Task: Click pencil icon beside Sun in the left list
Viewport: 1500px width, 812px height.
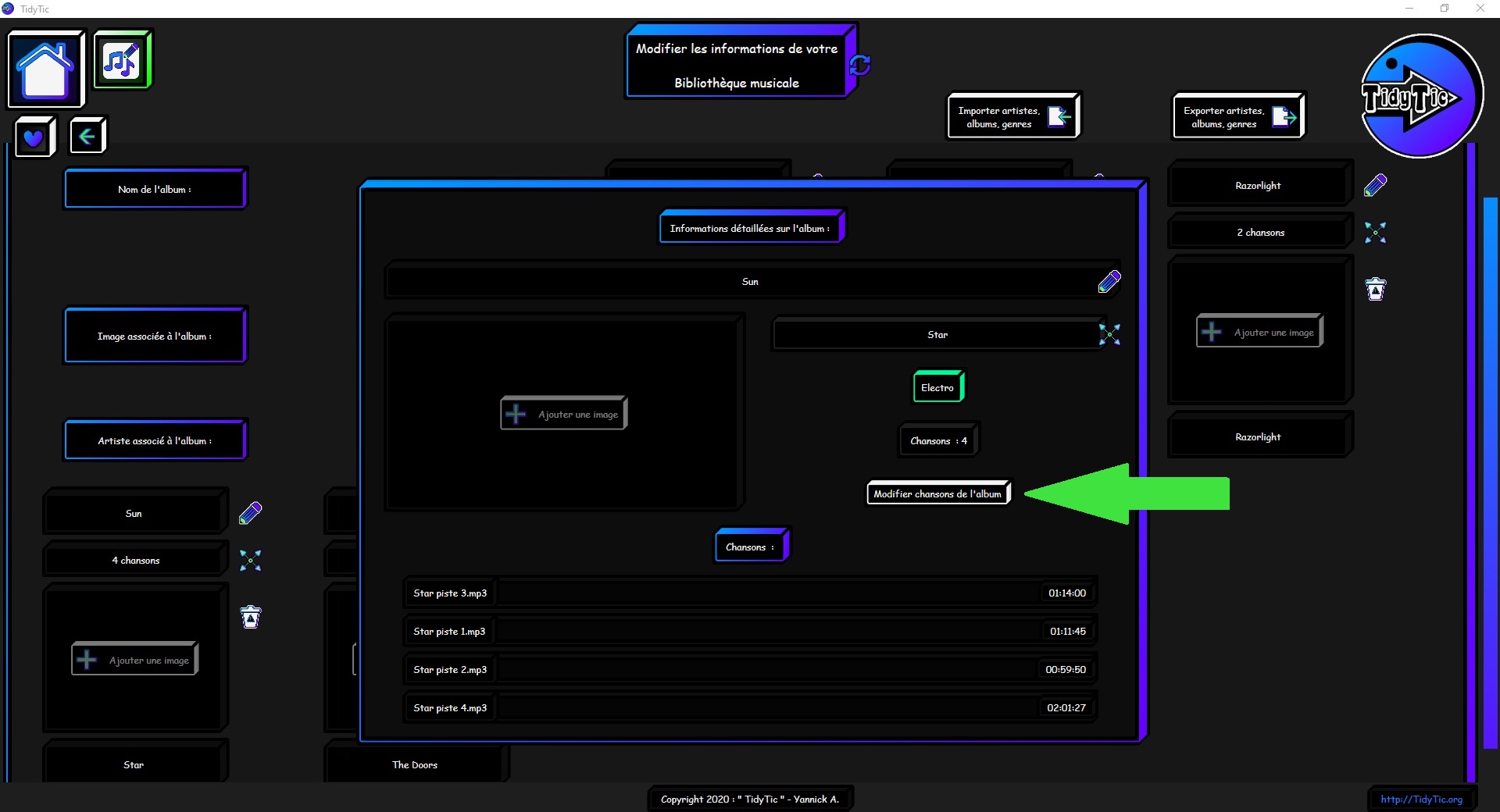Action: coord(251,513)
